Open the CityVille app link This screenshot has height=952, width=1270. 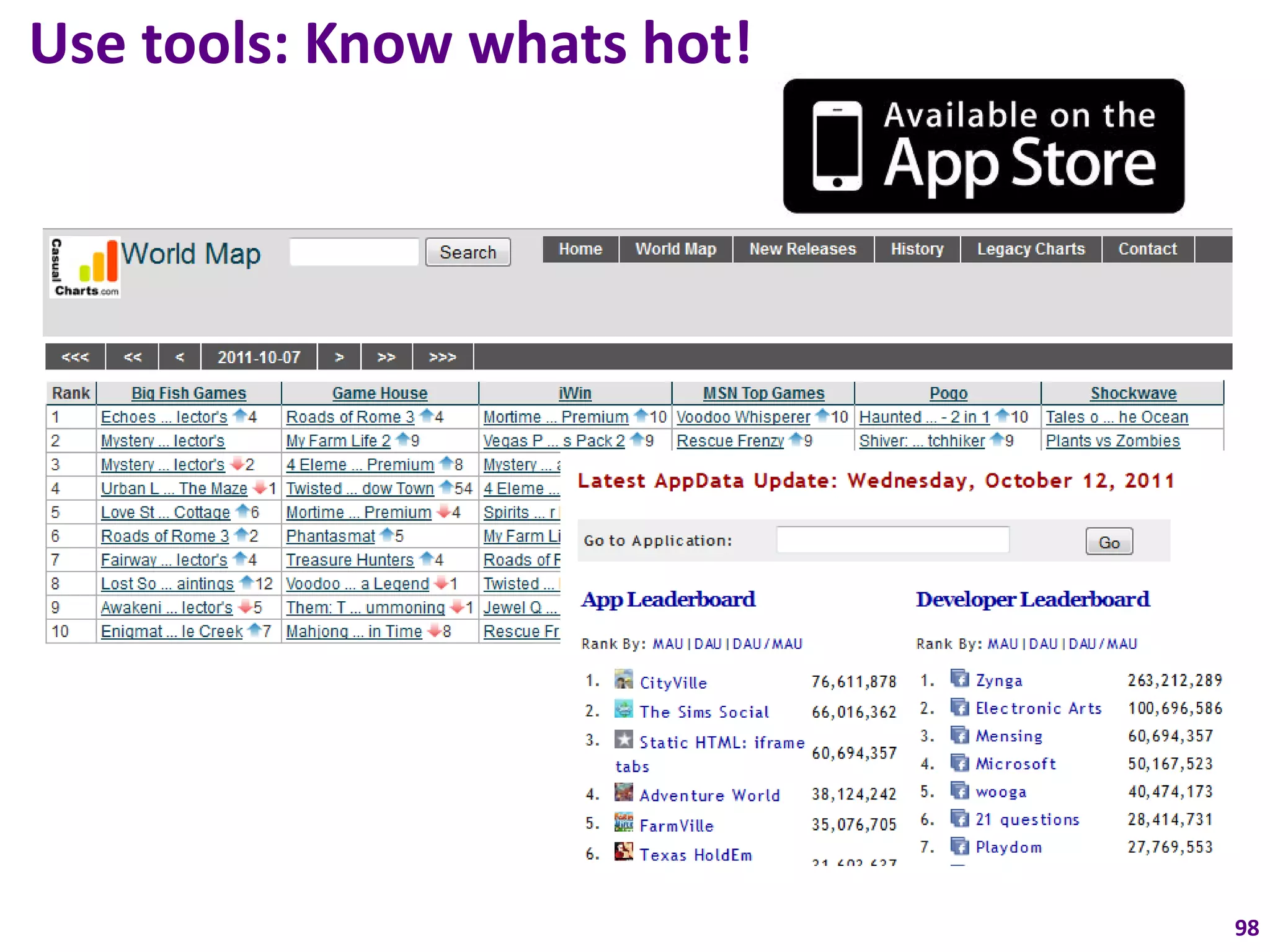click(673, 683)
